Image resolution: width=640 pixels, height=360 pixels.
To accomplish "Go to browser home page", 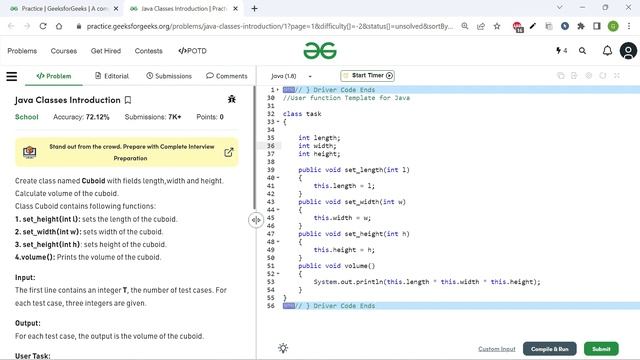I will tap(59, 26).
